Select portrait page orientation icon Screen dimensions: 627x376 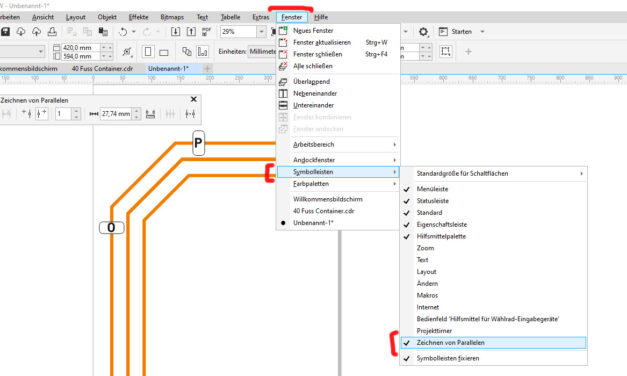pos(148,52)
